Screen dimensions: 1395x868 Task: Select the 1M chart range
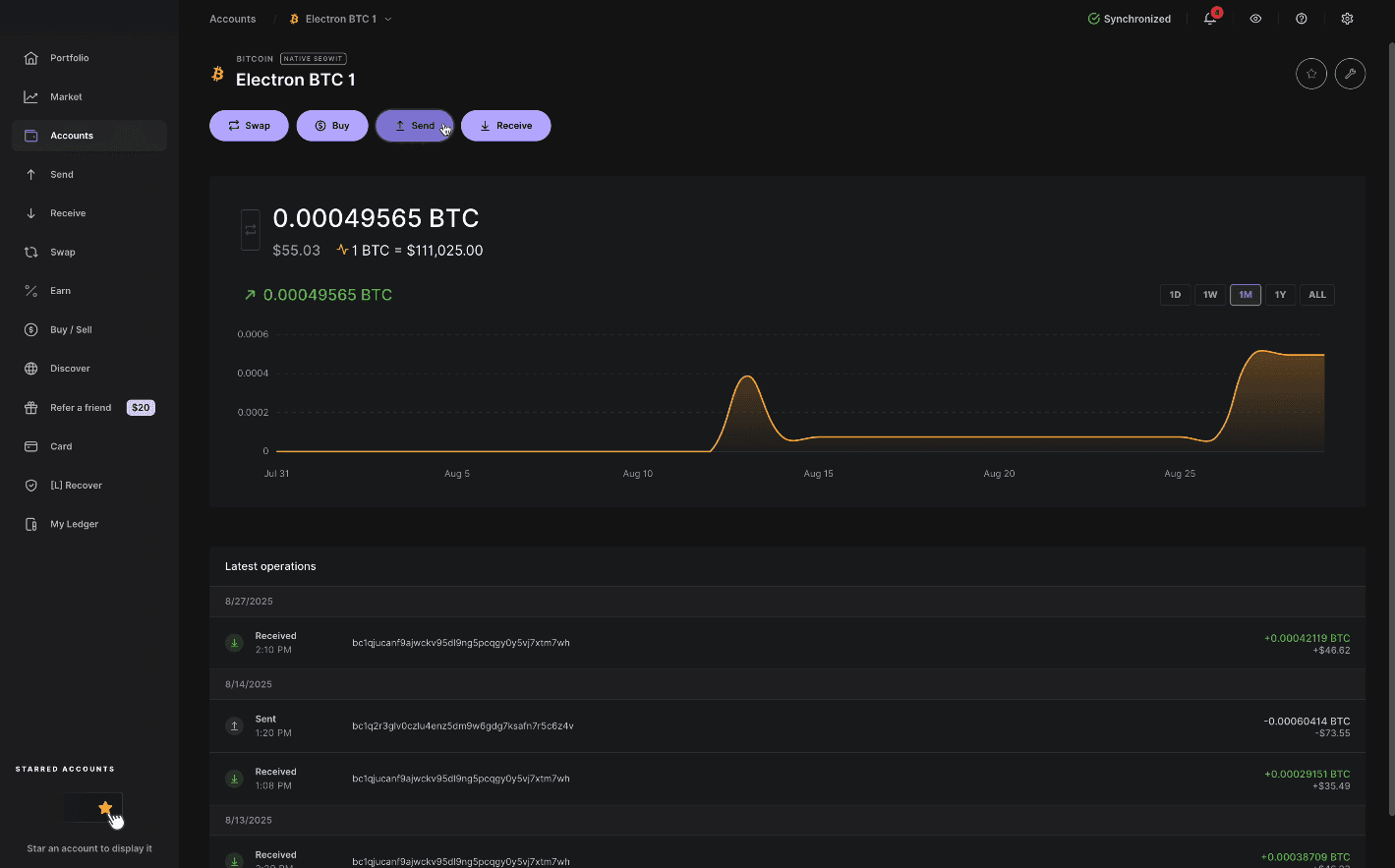1246,295
